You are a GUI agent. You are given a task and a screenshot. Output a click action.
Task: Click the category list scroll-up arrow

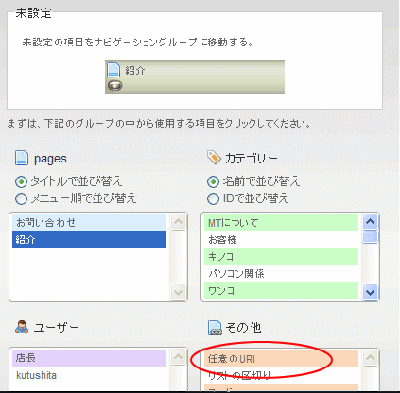370,222
